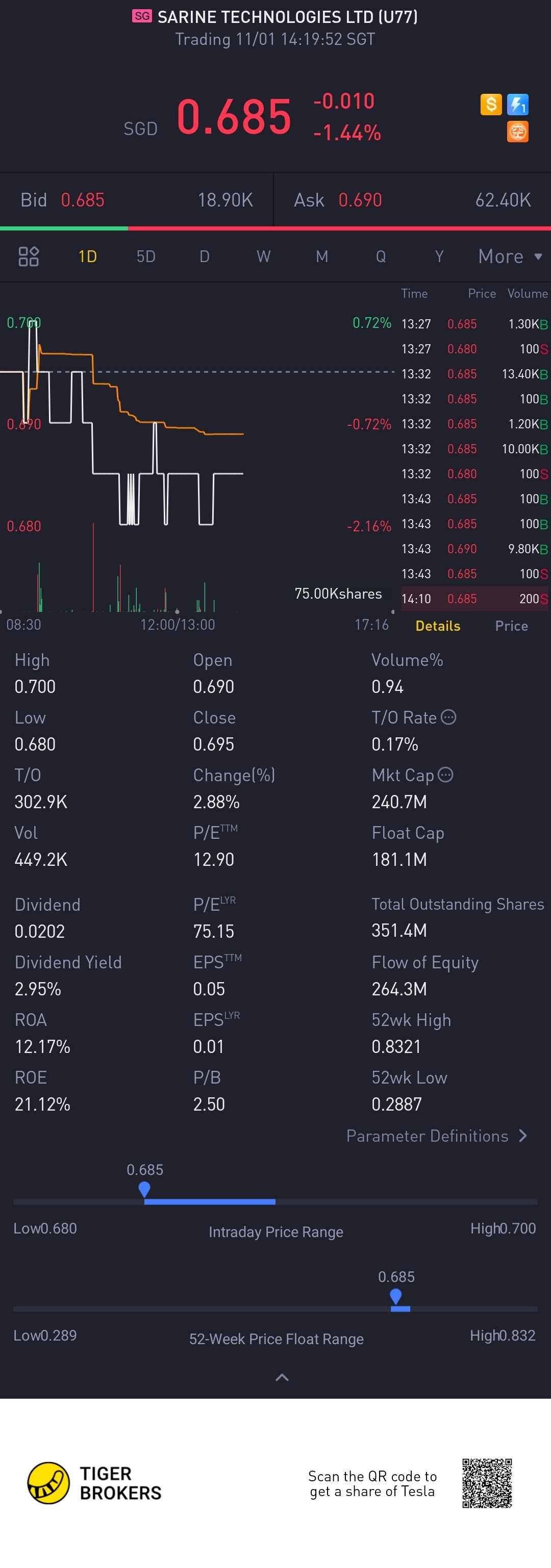Viewport: 551px width, 1568px height.
Task: Tap the Tiger Brokers logo
Action: [94, 1483]
